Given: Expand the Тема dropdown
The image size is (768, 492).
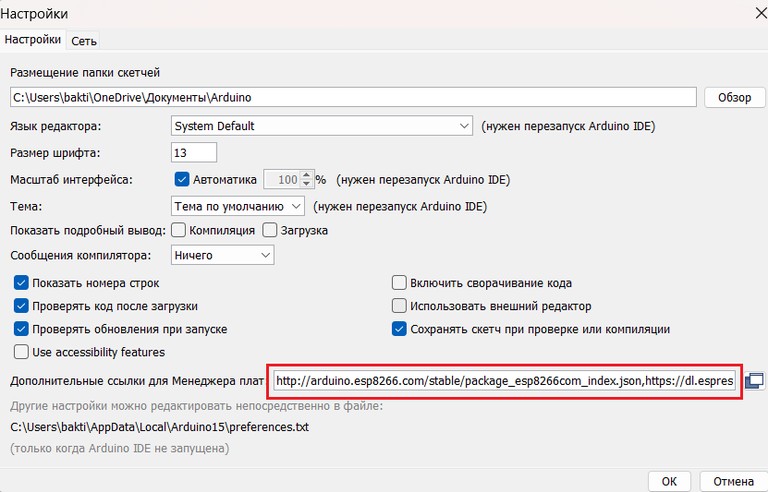Looking at the screenshot, I should (x=238, y=206).
